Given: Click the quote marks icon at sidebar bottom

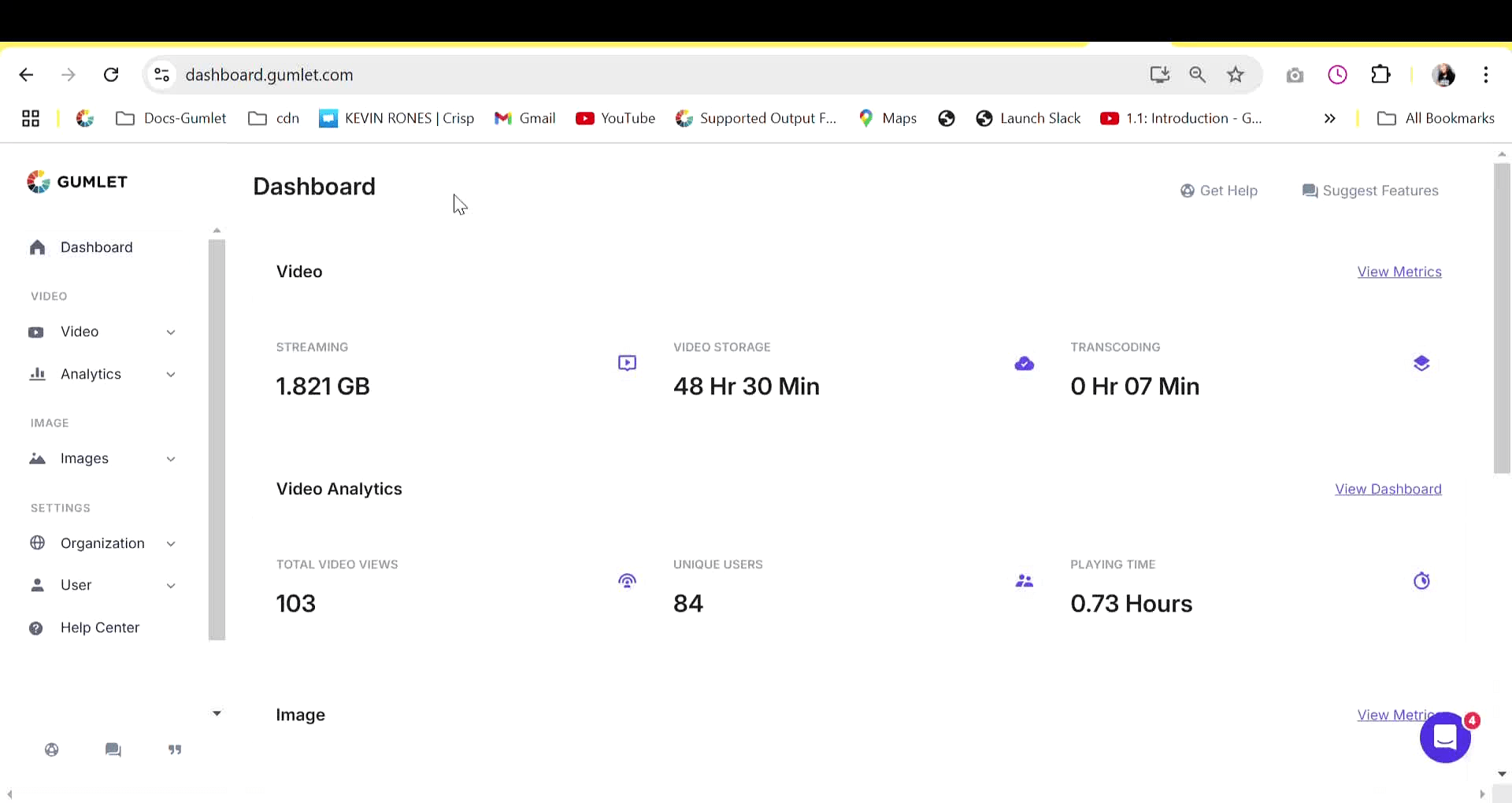Looking at the screenshot, I should 175,749.
